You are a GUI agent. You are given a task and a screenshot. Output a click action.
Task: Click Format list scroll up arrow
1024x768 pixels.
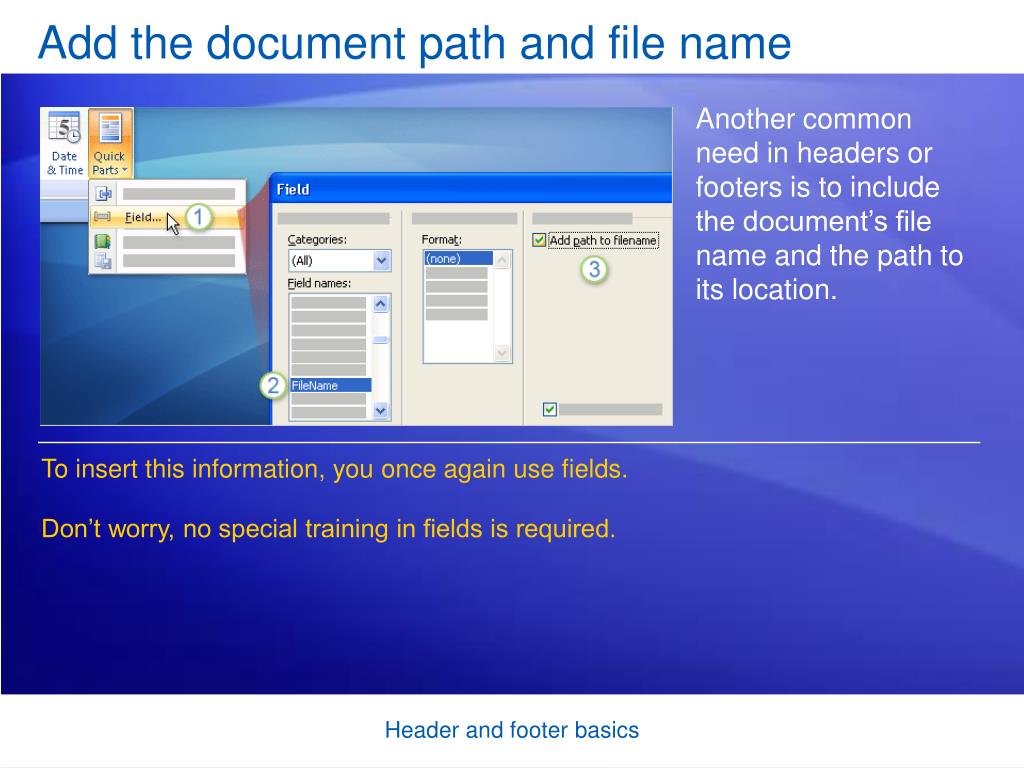[502, 260]
